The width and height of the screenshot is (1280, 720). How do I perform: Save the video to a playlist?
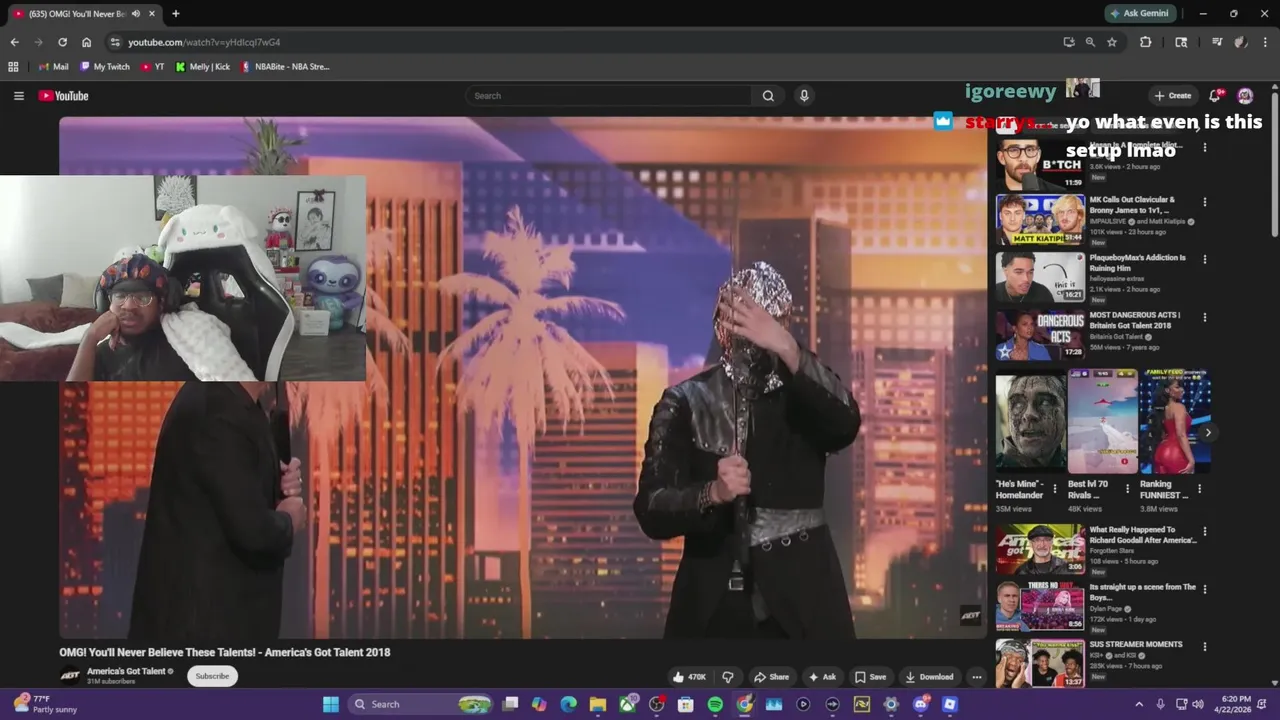tap(870, 677)
